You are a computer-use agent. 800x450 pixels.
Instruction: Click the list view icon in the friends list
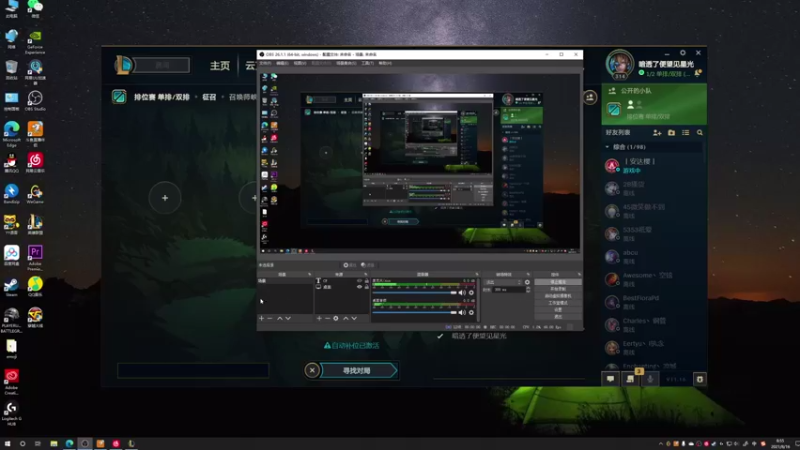(686, 133)
